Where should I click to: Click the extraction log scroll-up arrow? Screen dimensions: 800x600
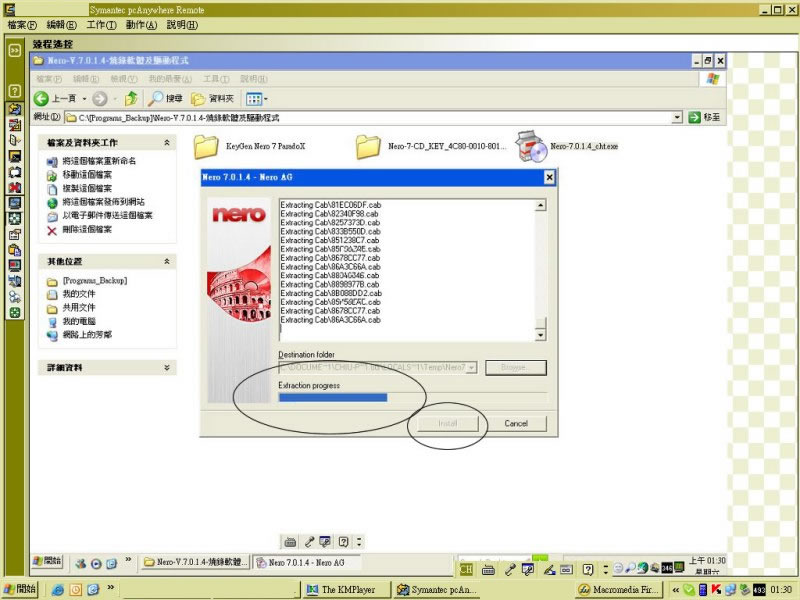(x=540, y=205)
